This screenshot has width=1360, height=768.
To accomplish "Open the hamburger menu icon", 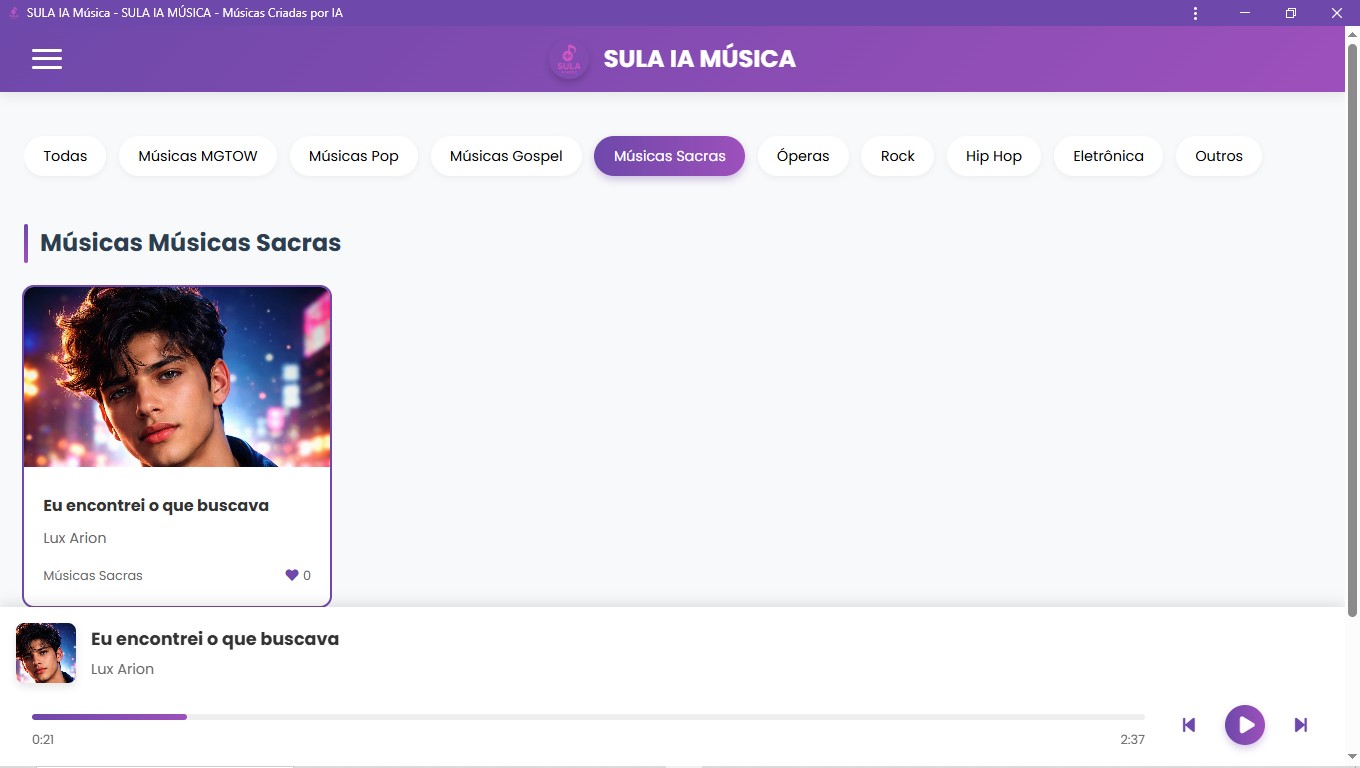I will click(x=47, y=59).
